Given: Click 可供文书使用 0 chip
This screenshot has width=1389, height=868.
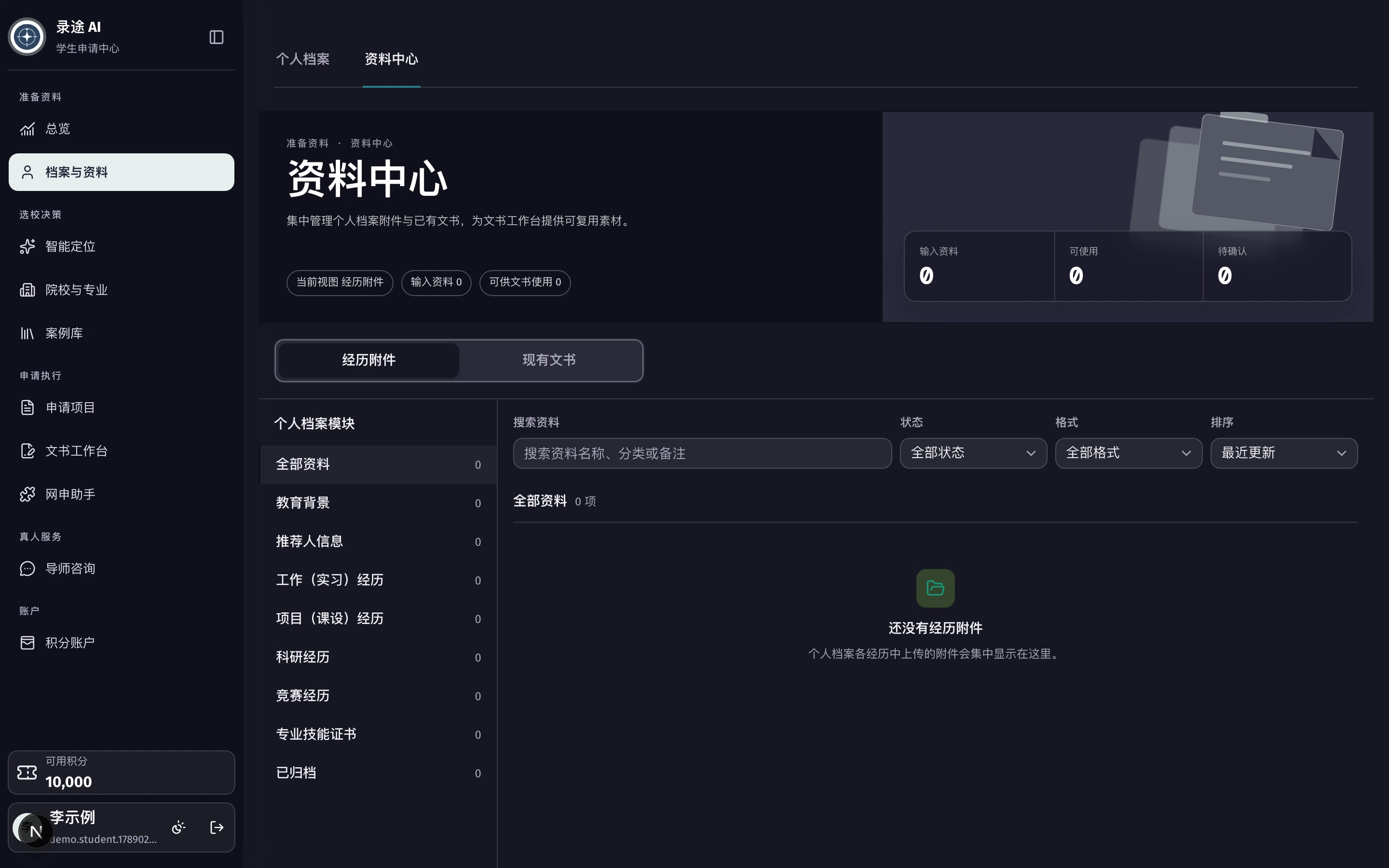Looking at the screenshot, I should pos(525,283).
